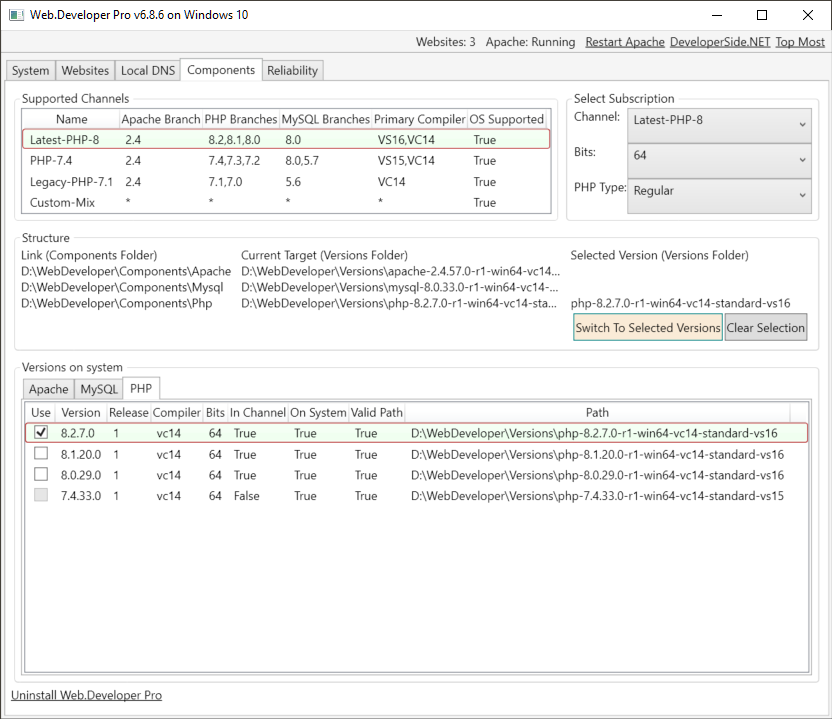Click the Valid Path column header
832x719 pixels.
click(377, 412)
